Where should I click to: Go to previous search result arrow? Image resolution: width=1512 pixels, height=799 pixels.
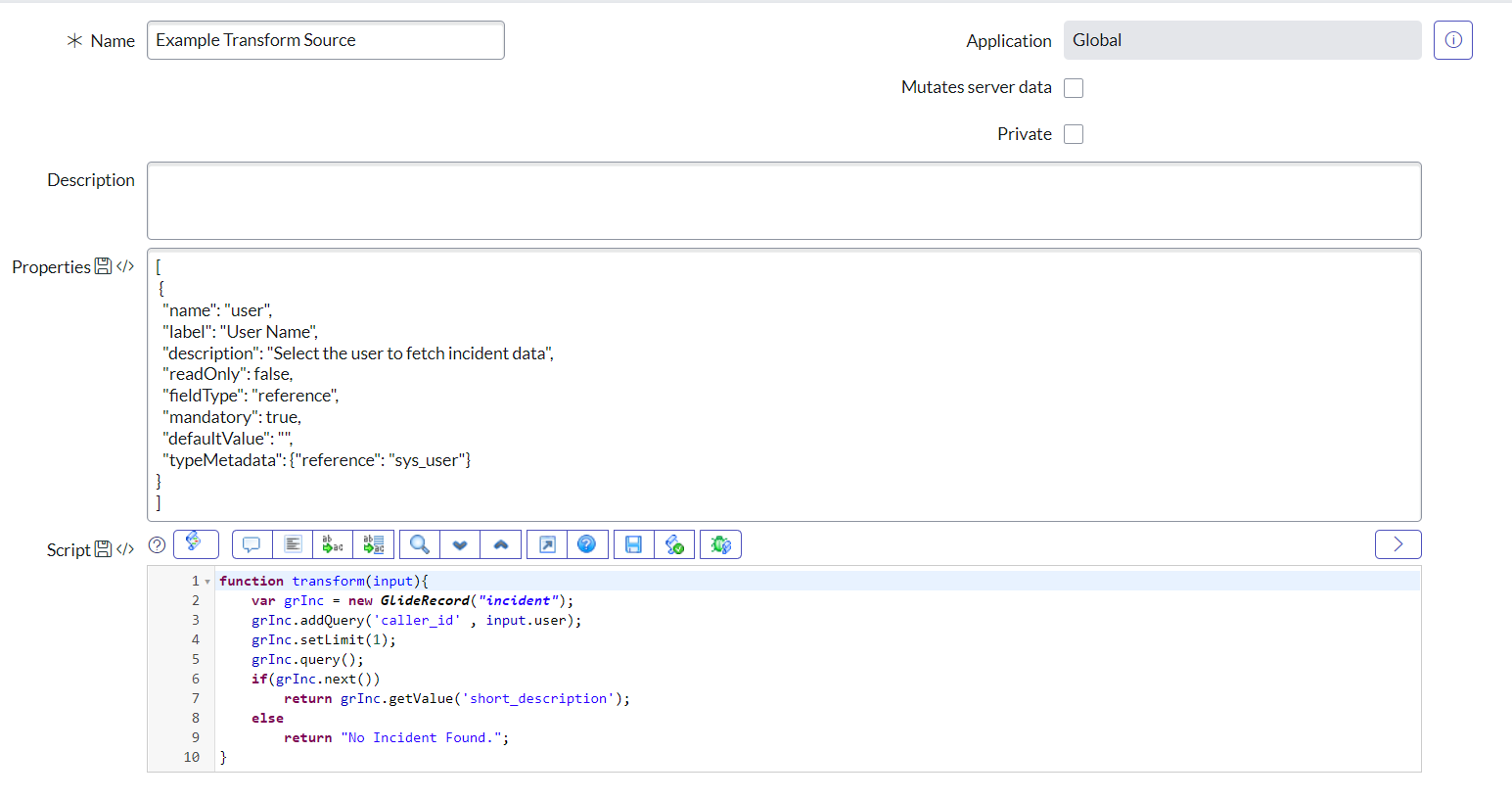pos(500,544)
